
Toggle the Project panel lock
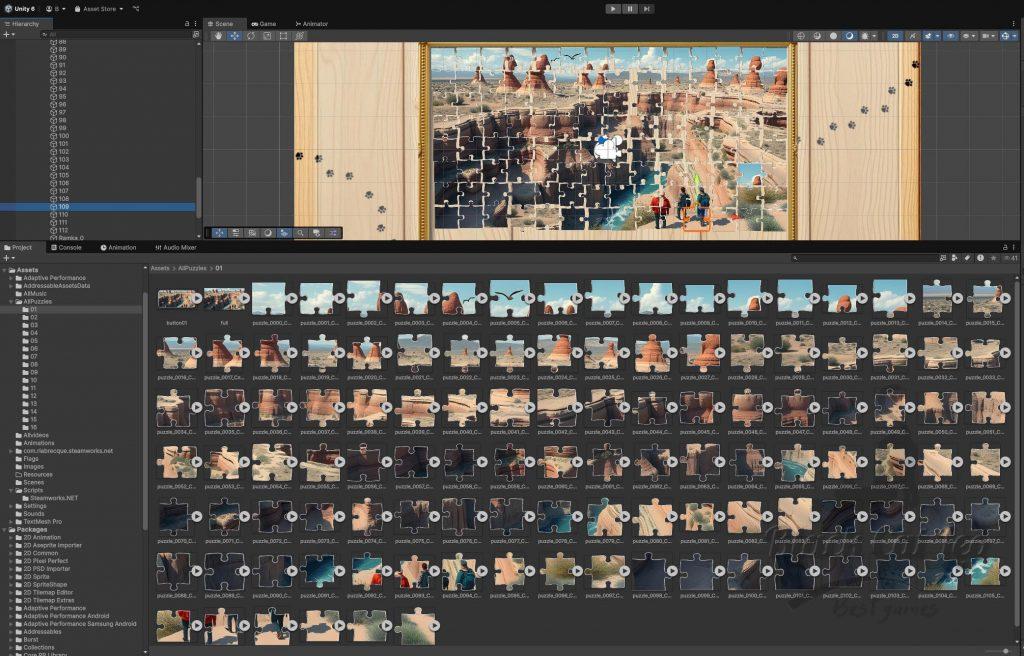[1006, 248]
